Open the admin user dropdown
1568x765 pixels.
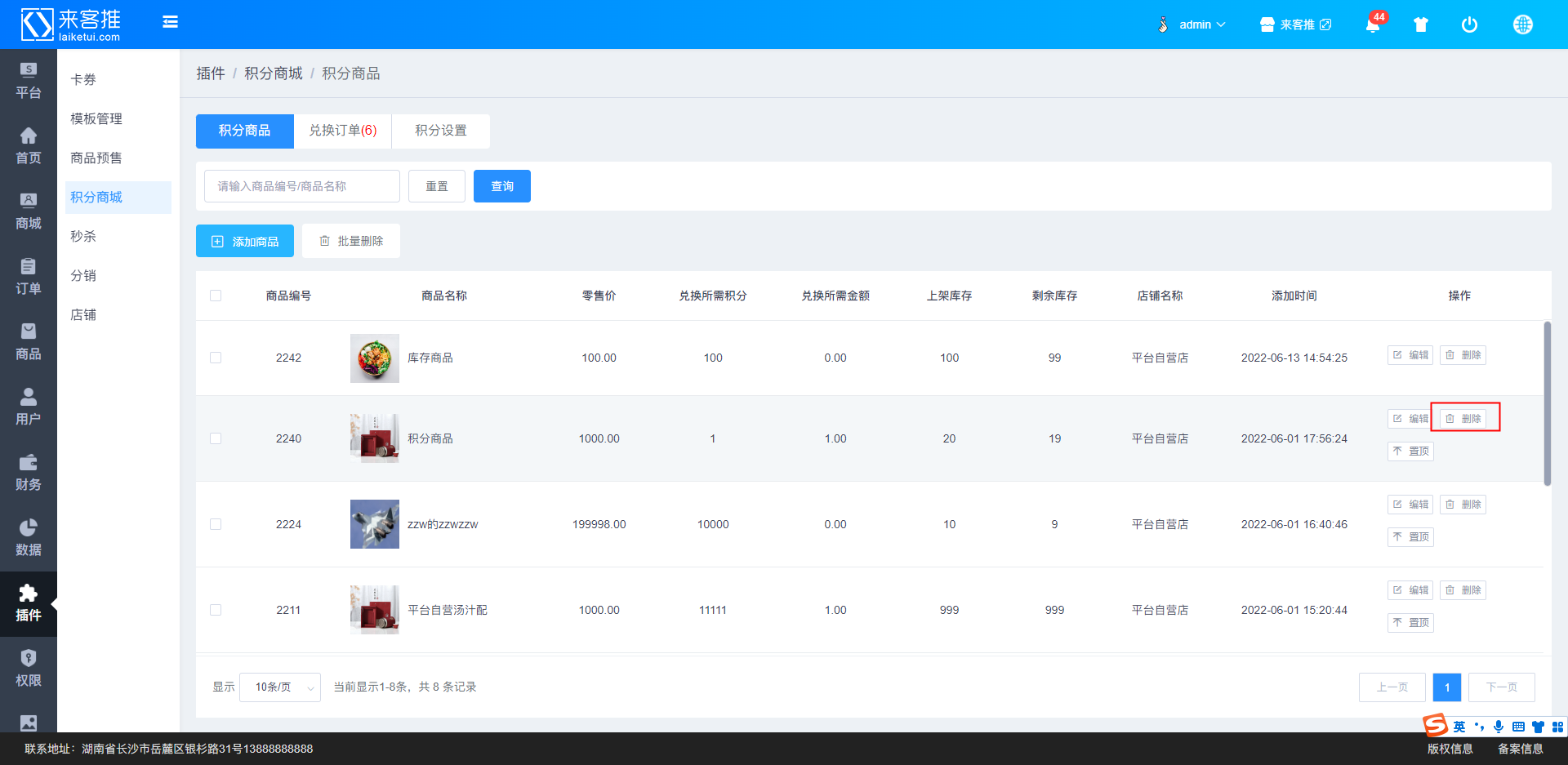tap(1192, 24)
